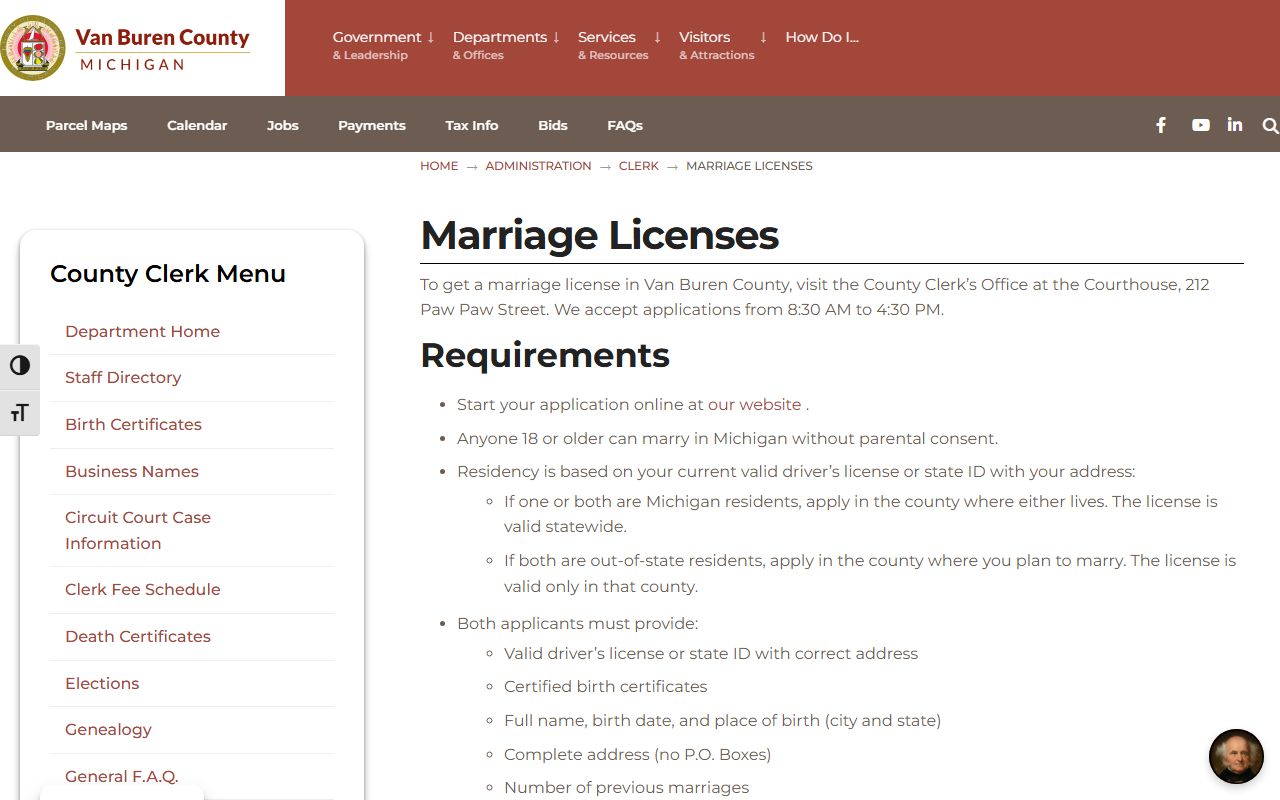This screenshot has width=1280, height=800.
Task: Click the Marriage Licenses heading
Action: pyautogui.click(x=599, y=236)
